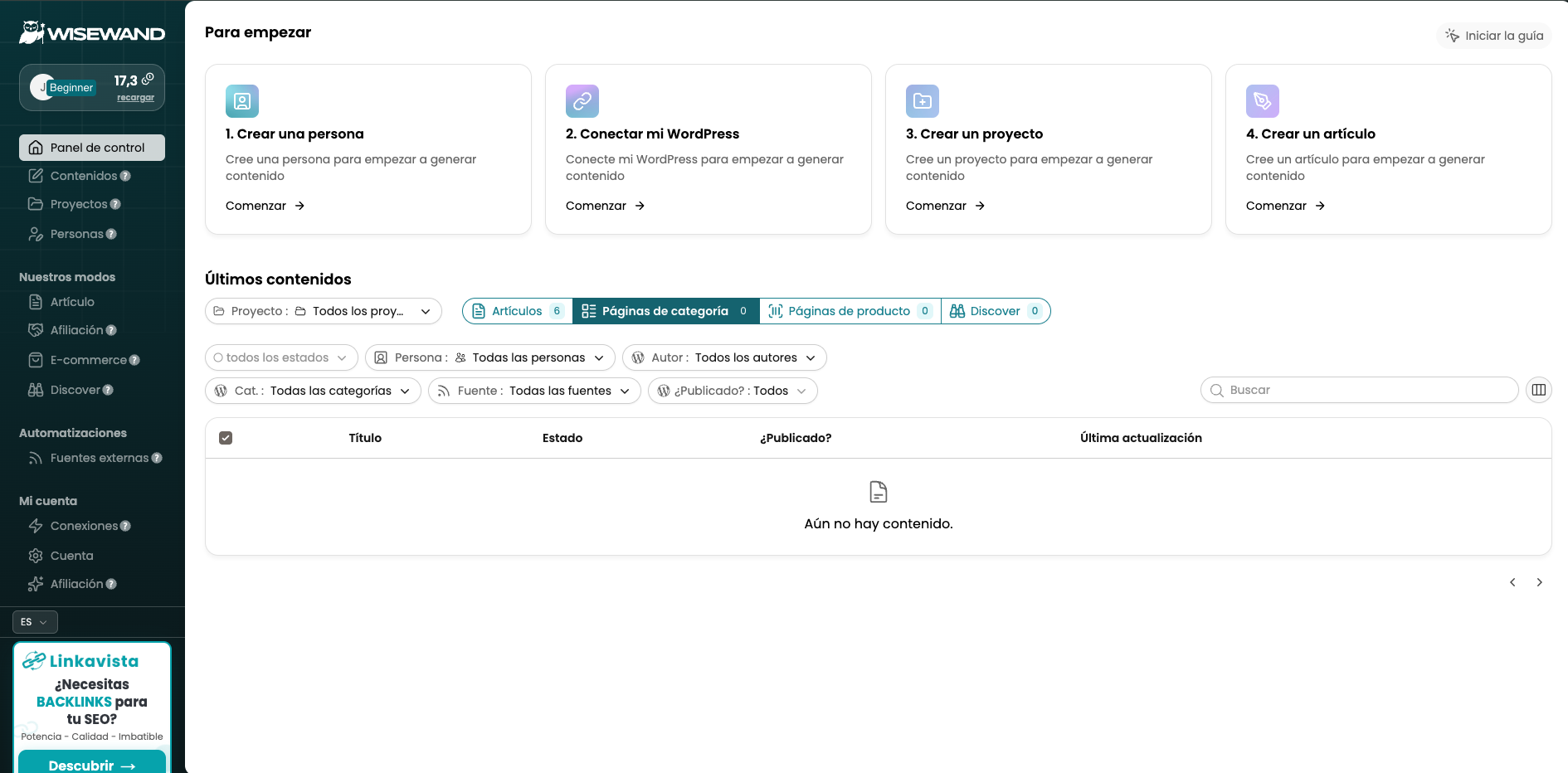Click the Crear un proyecto folder icon
This screenshot has width=1568, height=773.
pyautogui.click(x=923, y=101)
